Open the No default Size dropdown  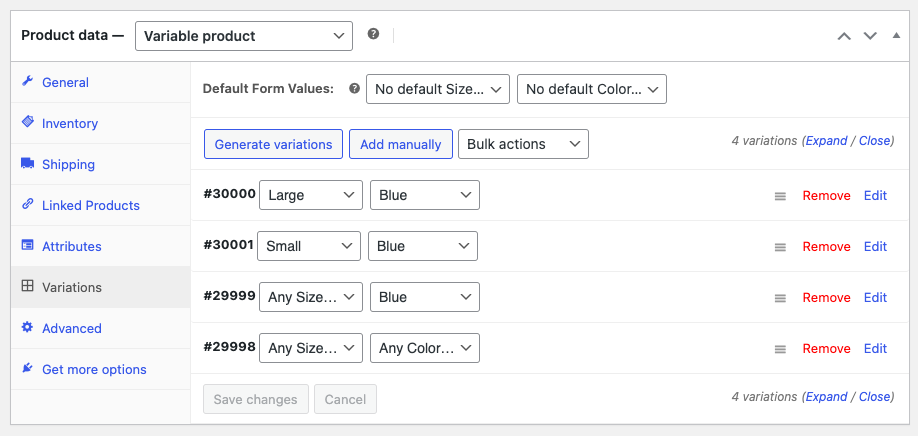click(438, 89)
